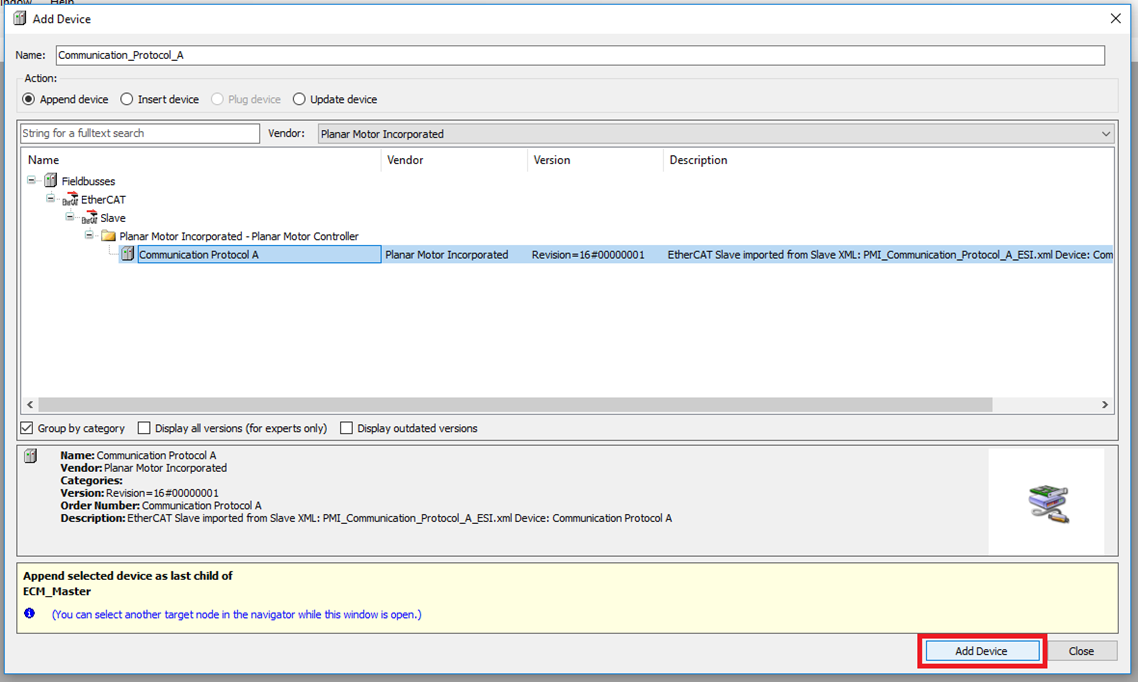This screenshot has width=1138, height=682.
Task: Click the EtherCAT node icon
Action: click(69, 200)
